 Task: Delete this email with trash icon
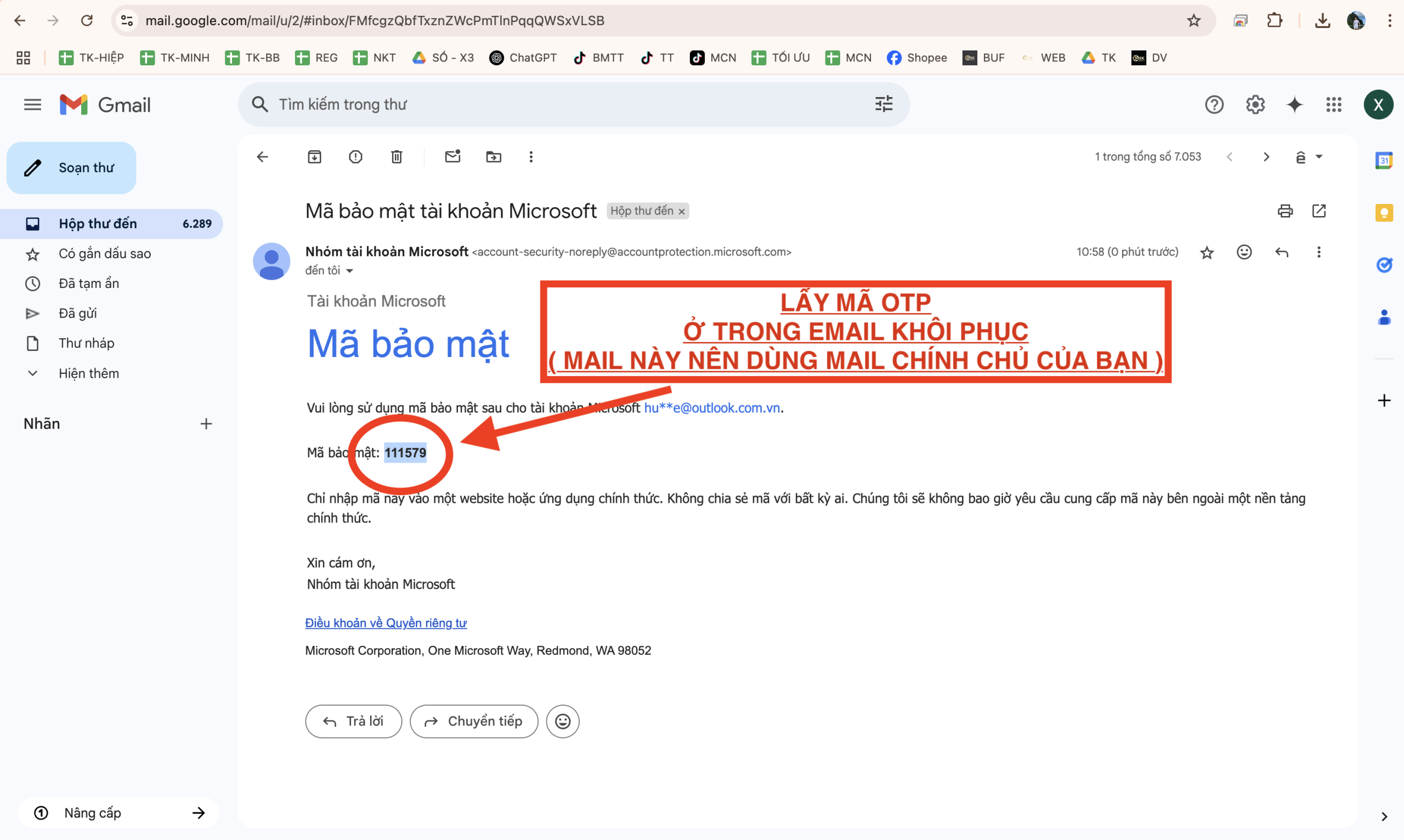point(397,157)
